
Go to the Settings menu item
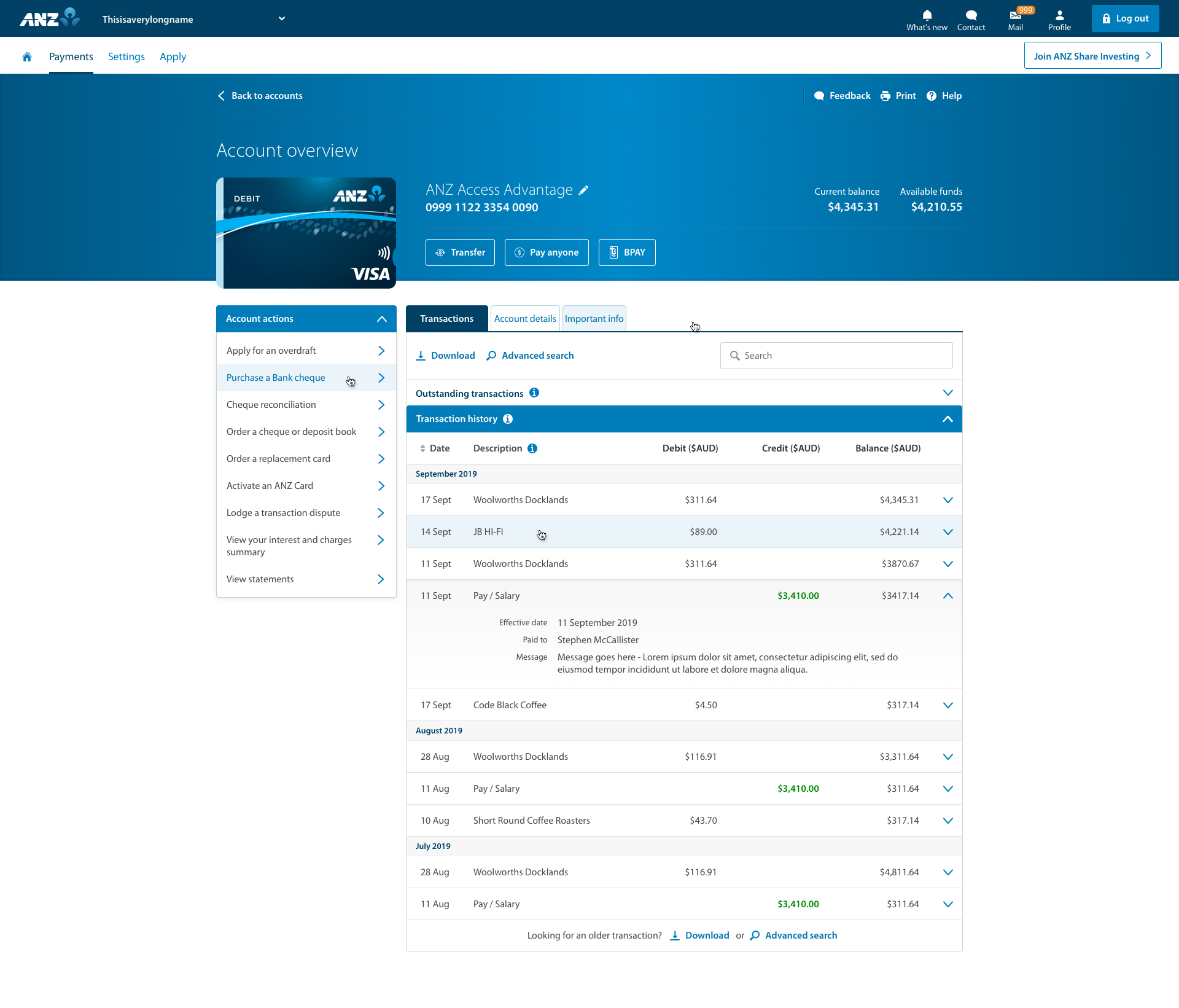126,57
